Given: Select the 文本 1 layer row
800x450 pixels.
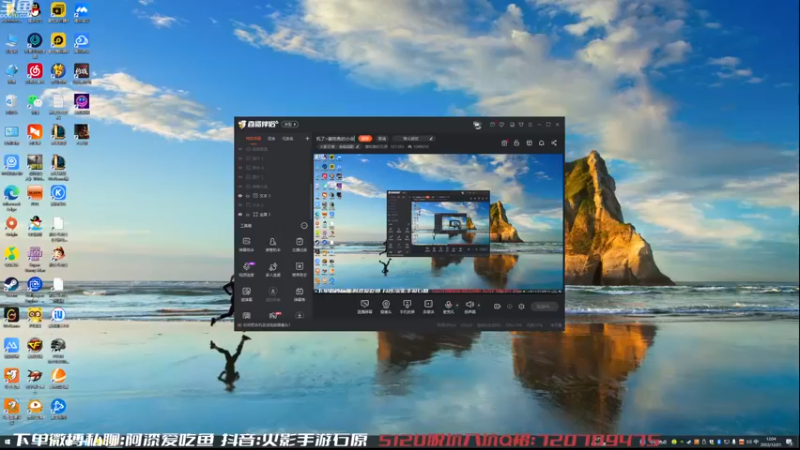Looking at the screenshot, I should click(273, 196).
